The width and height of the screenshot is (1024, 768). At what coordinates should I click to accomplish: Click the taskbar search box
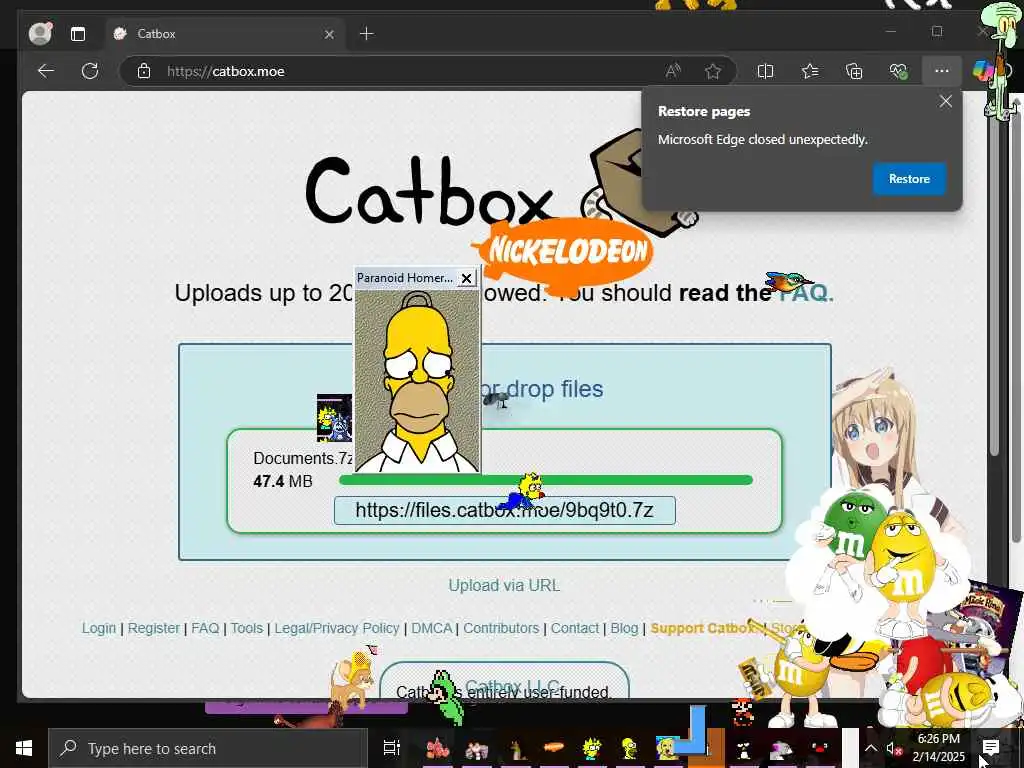[x=208, y=748]
